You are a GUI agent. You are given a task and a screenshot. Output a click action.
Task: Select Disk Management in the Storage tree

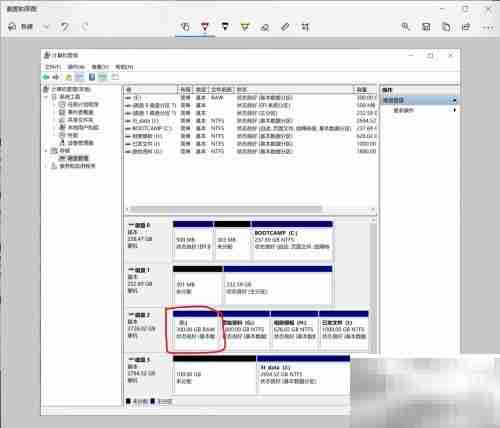tap(73, 158)
